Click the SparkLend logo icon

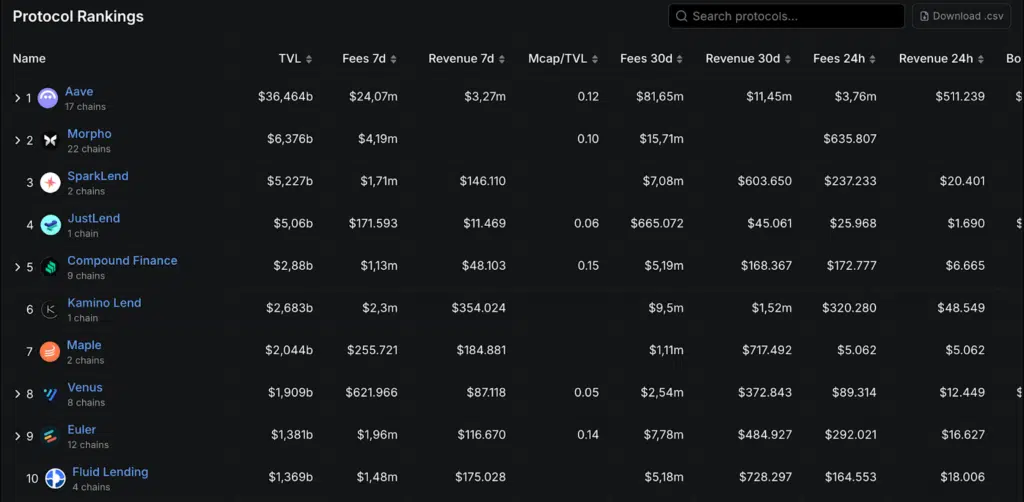tap(50, 183)
